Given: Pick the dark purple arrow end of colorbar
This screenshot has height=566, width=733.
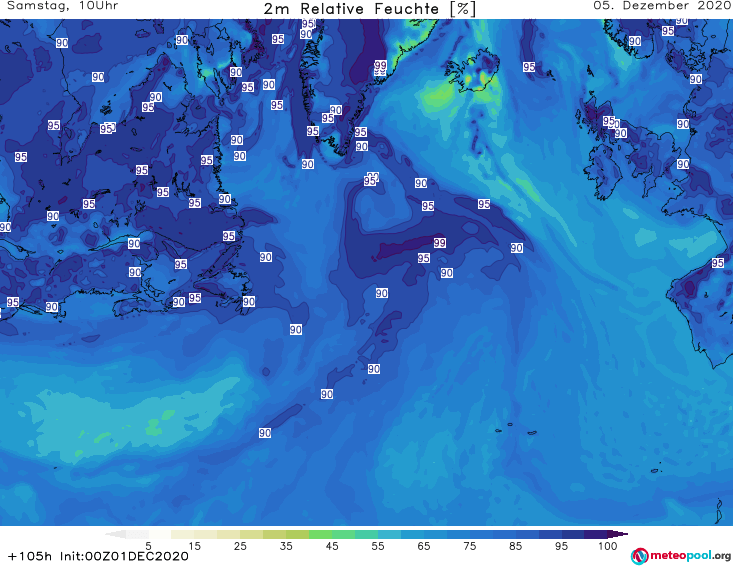Looking at the screenshot, I should point(618,534).
